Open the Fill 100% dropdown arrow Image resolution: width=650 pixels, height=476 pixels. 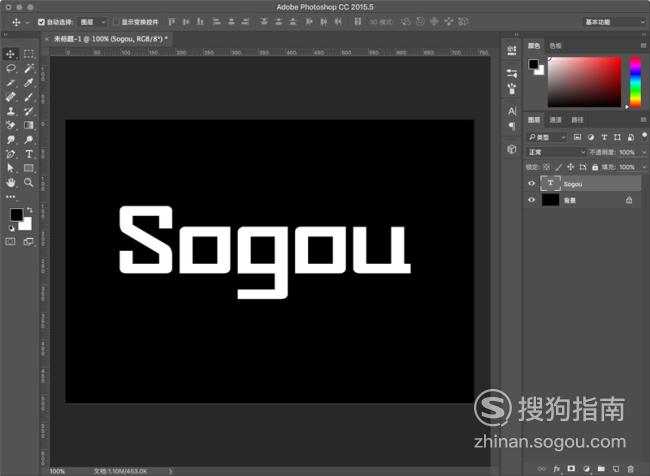pos(644,167)
